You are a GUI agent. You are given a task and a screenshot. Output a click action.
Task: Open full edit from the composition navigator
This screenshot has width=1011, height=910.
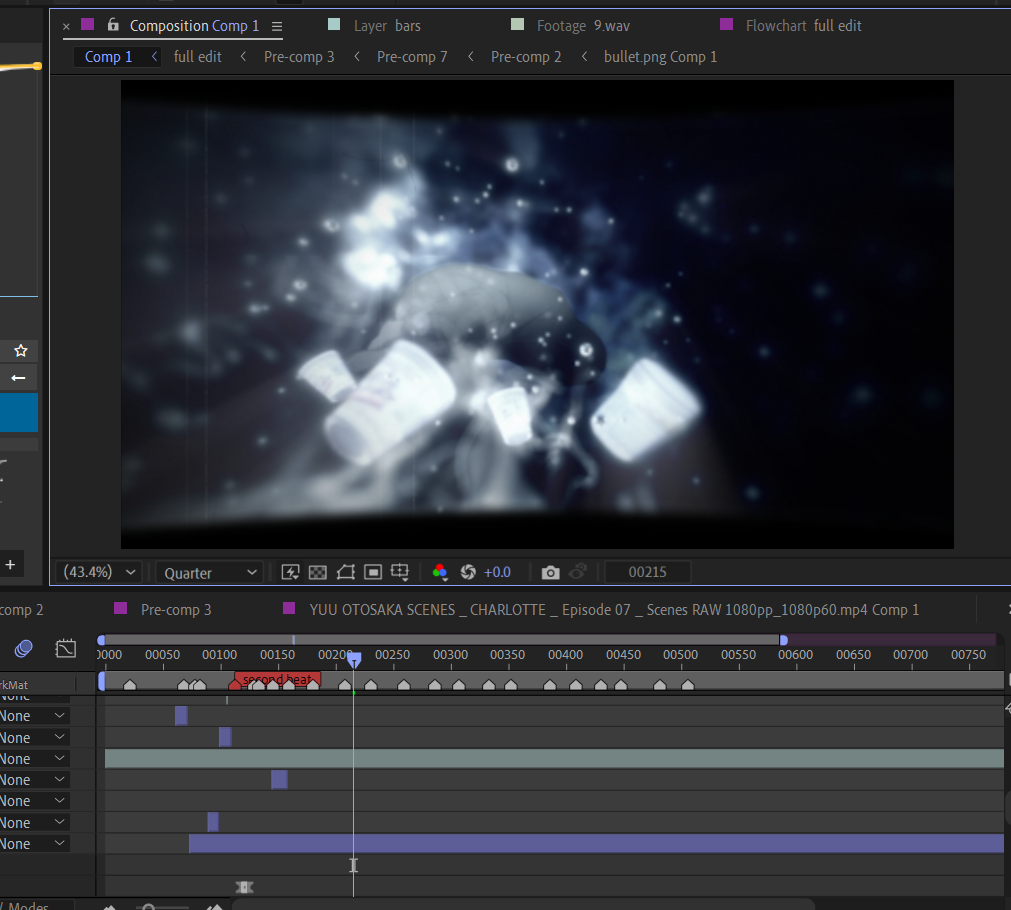pyautogui.click(x=197, y=57)
